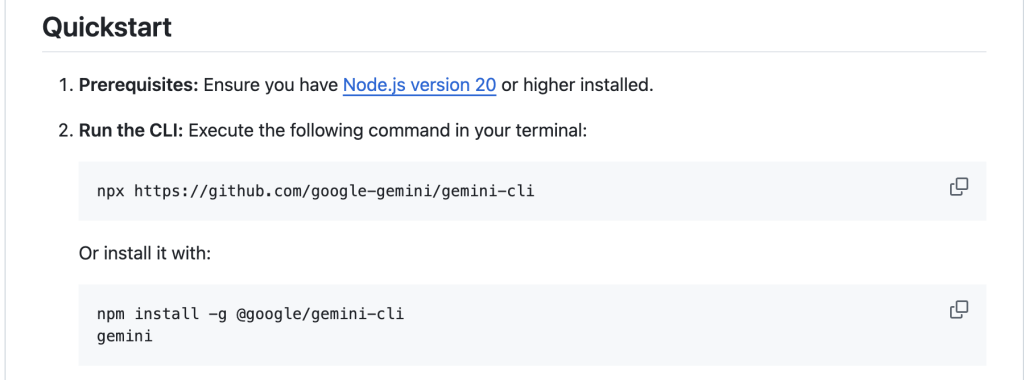
Task: Click the standalone gemini command line
Action: click(x=125, y=337)
